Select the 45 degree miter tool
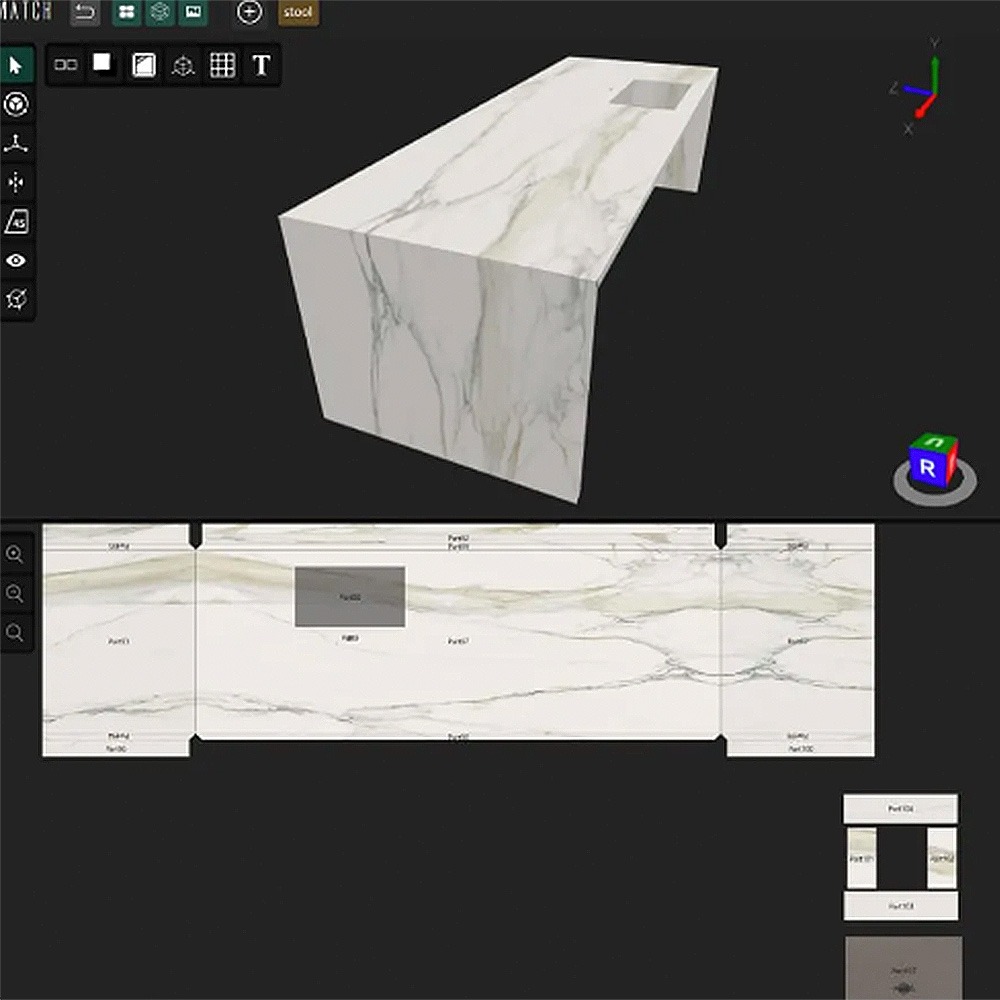This screenshot has width=1000, height=1000. 17,221
